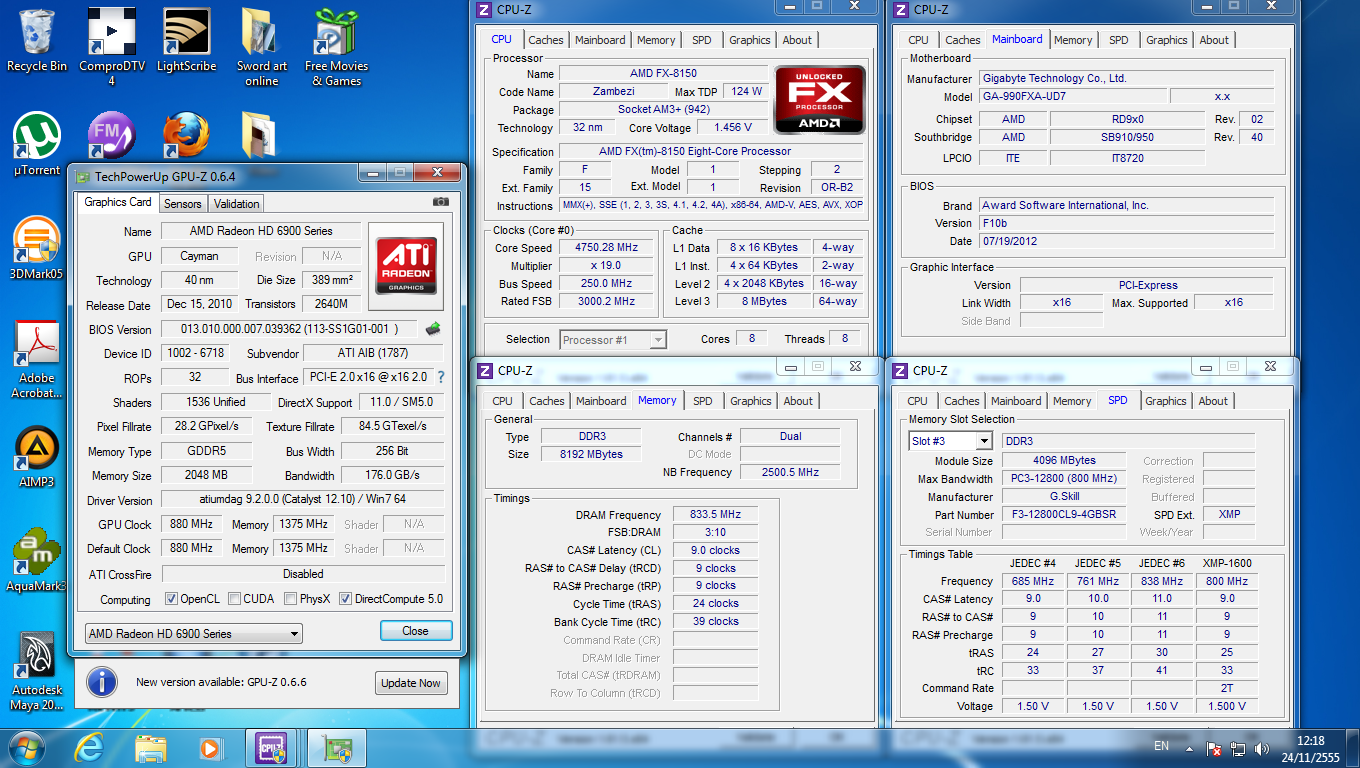Image resolution: width=1360 pixels, height=768 pixels.
Task: Open the Autodesk Maya shortcut
Action: tap(37, 672)
